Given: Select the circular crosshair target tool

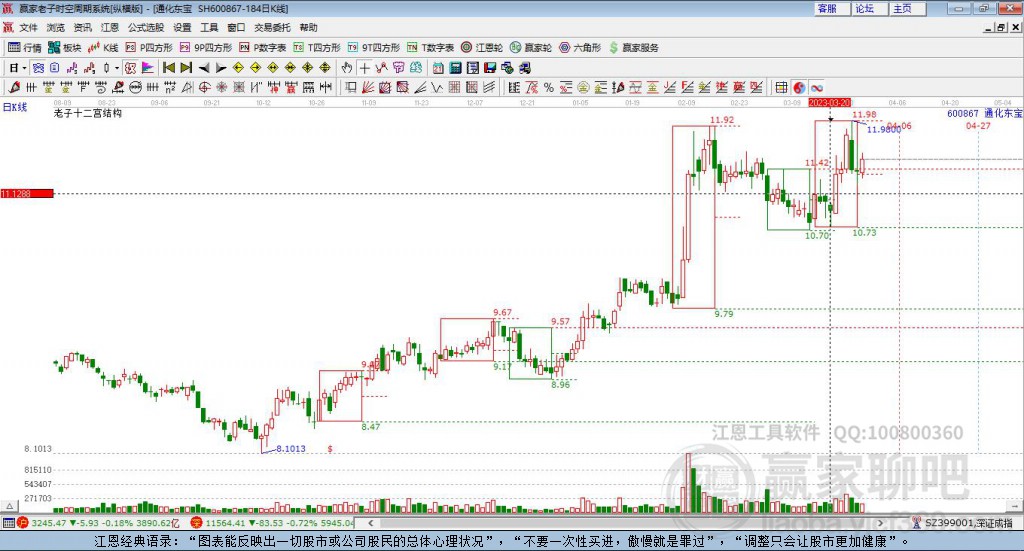Looking at the screenshot, I should [x=204, y=87].
